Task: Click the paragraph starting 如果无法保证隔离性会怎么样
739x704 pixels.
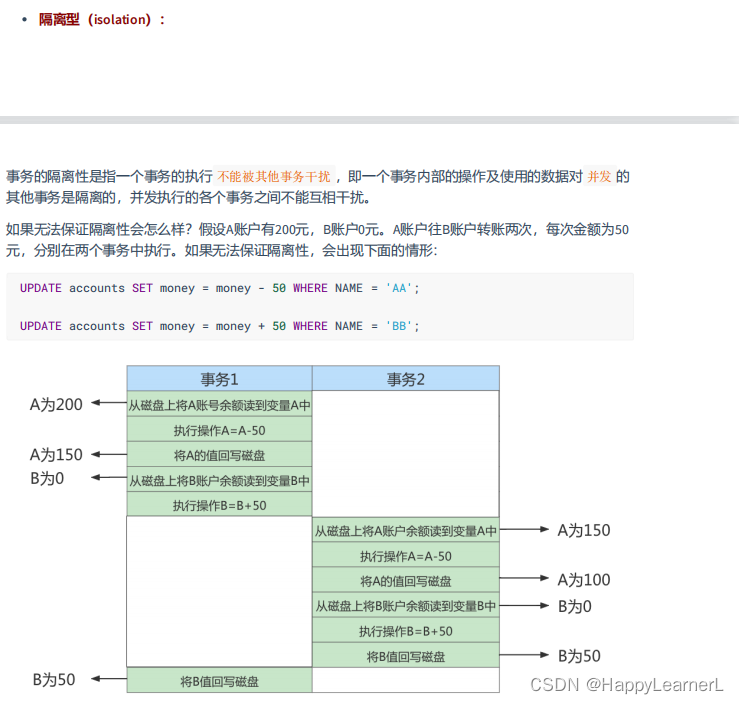Action: 317,240
